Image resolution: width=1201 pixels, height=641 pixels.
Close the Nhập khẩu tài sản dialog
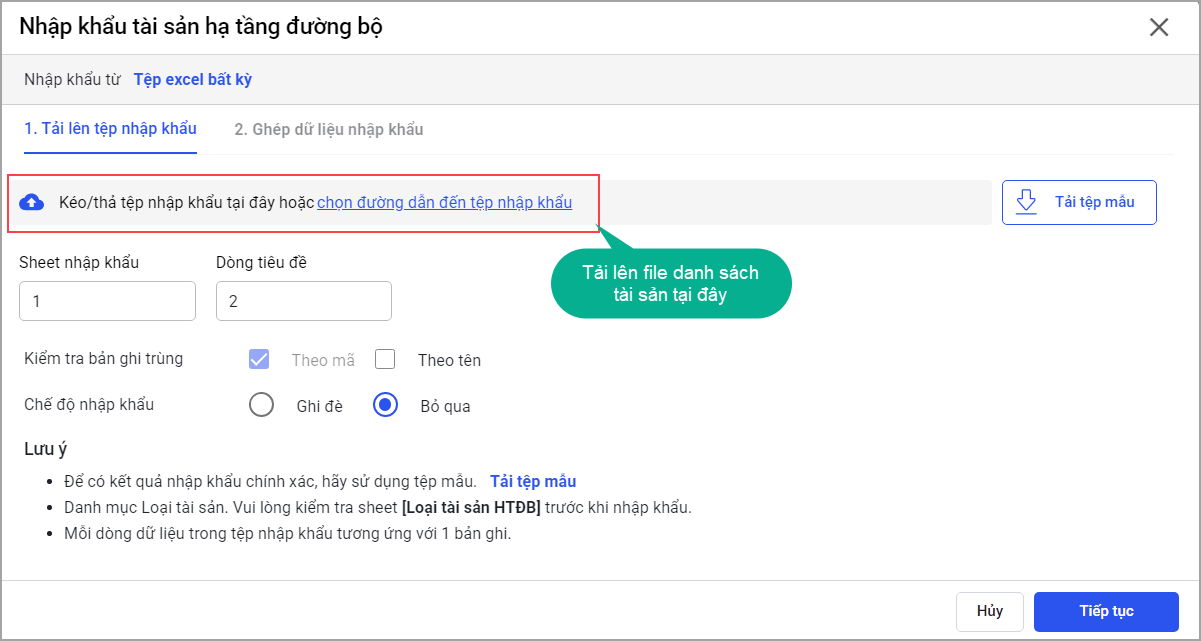[x=1159, y=27]
